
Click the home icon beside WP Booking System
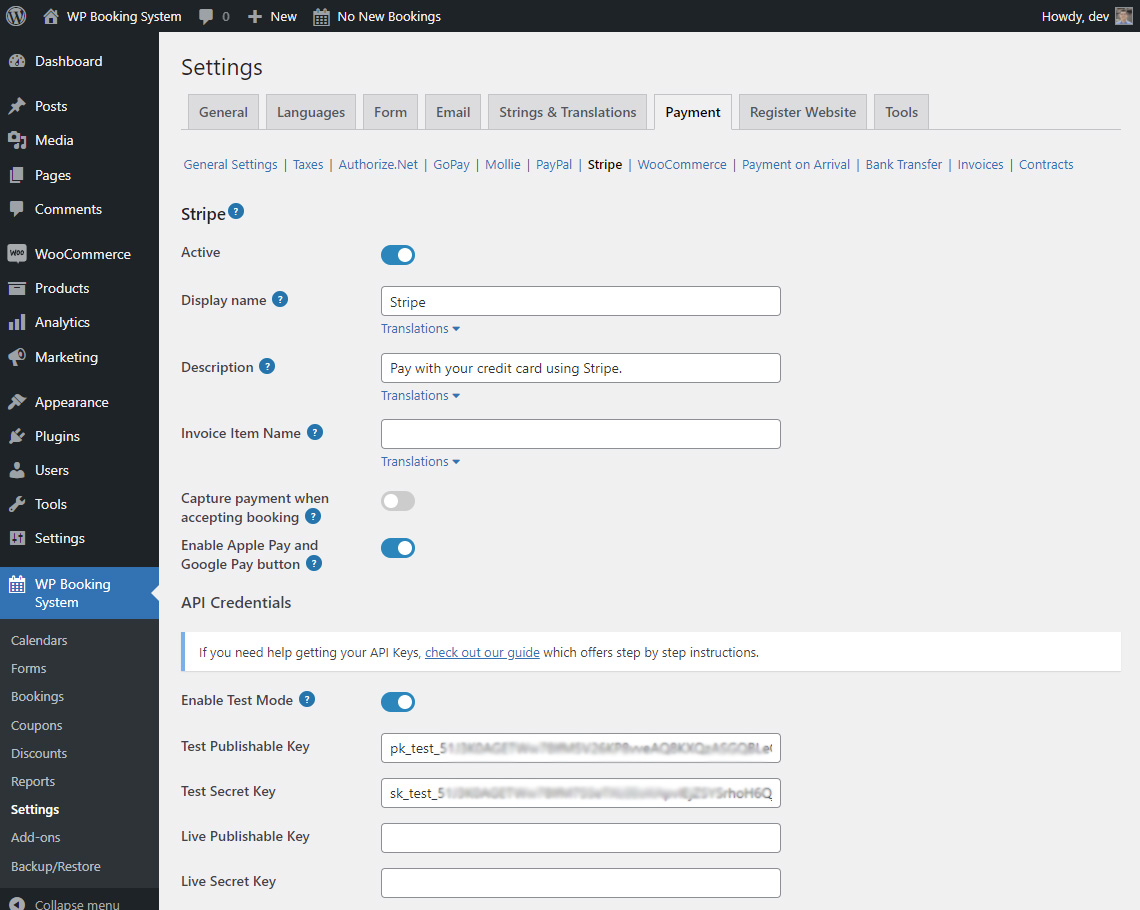click(51, 16)
